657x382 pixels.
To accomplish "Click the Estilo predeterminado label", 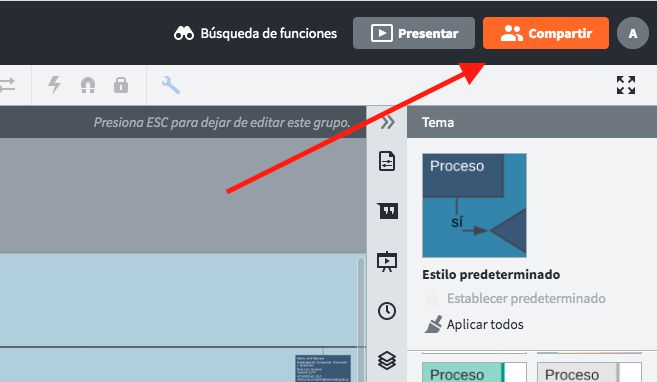I will [x=491, y=274].
